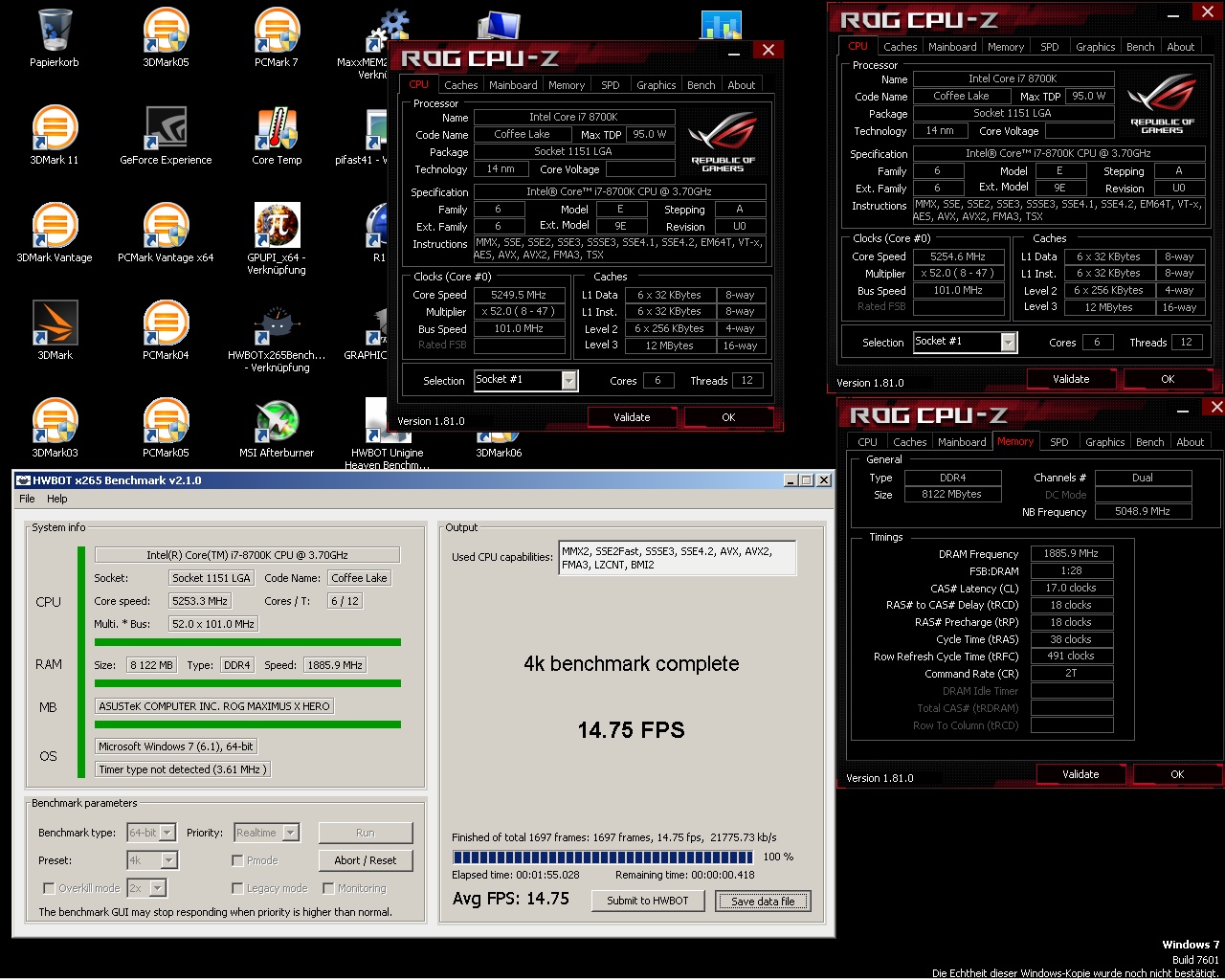
Task: Click OK in top-right CPU-Z window
Action: [x=1168, y=379]
